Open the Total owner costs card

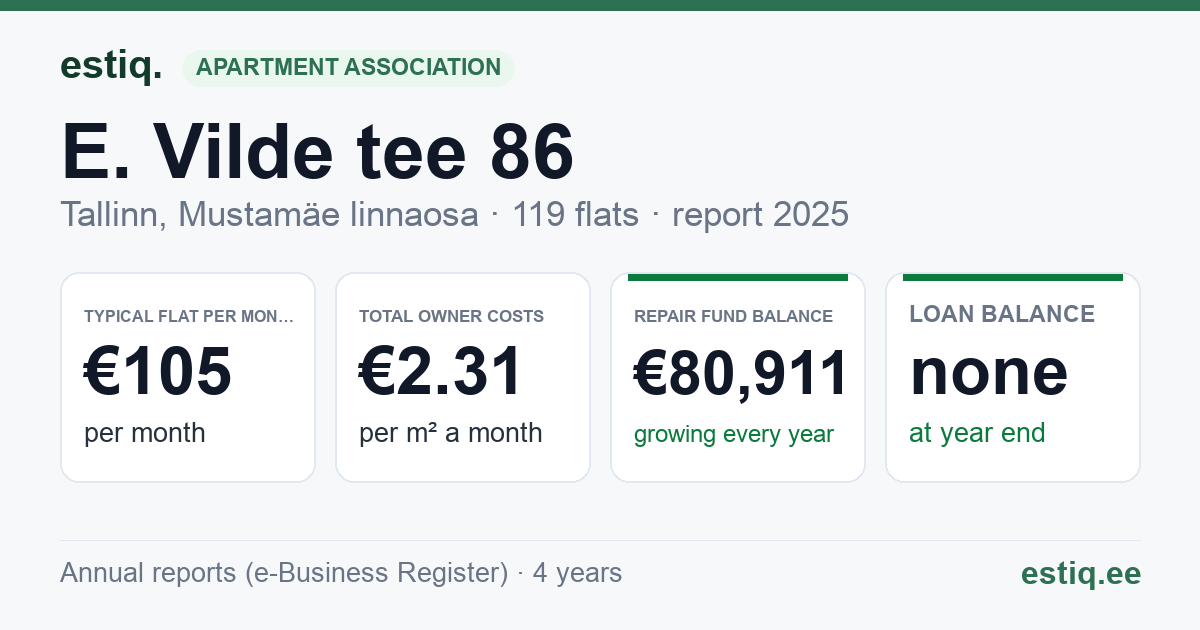tap(463, 377)
